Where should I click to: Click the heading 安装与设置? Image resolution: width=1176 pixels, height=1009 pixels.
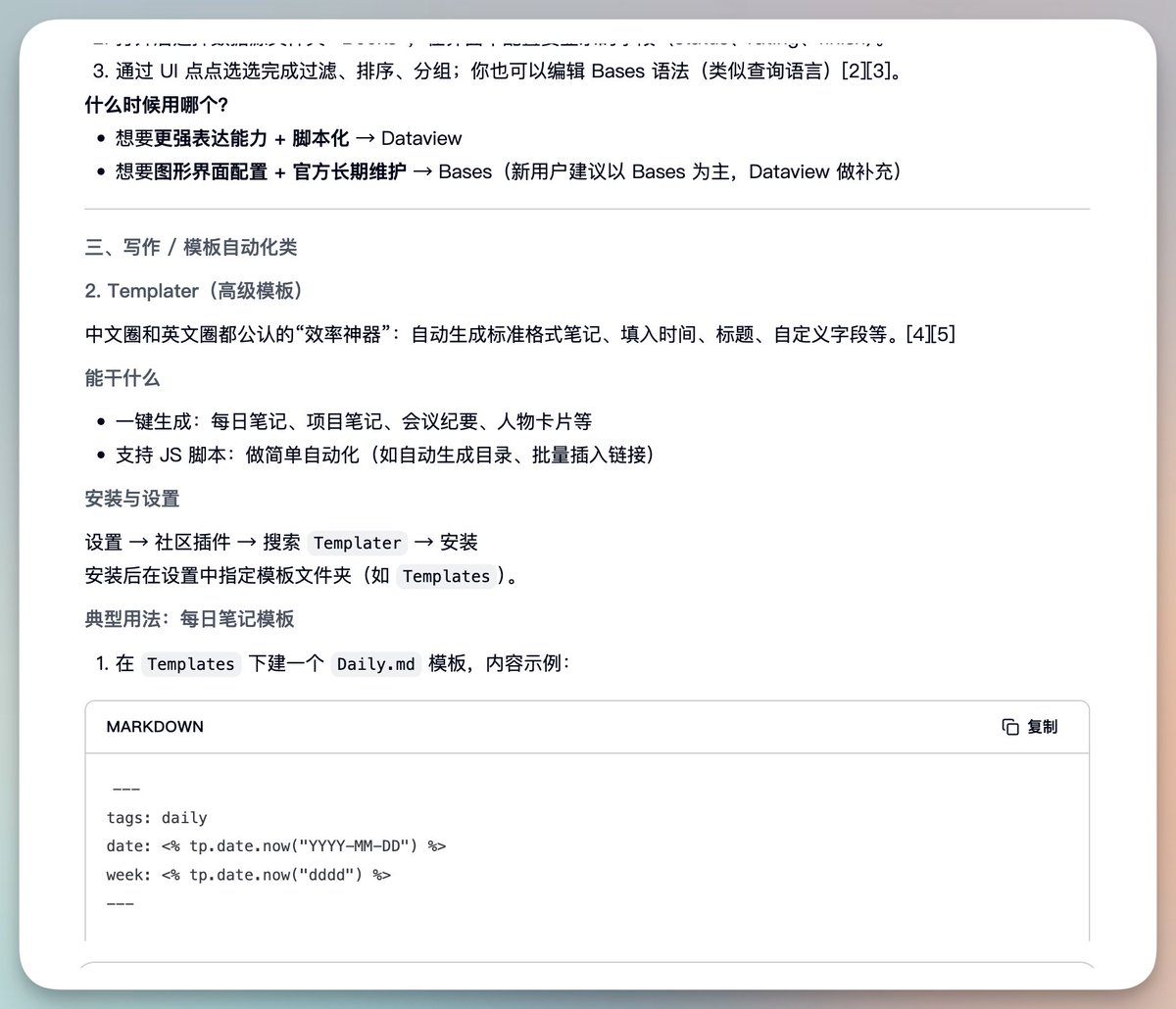[x=132, y=499]
